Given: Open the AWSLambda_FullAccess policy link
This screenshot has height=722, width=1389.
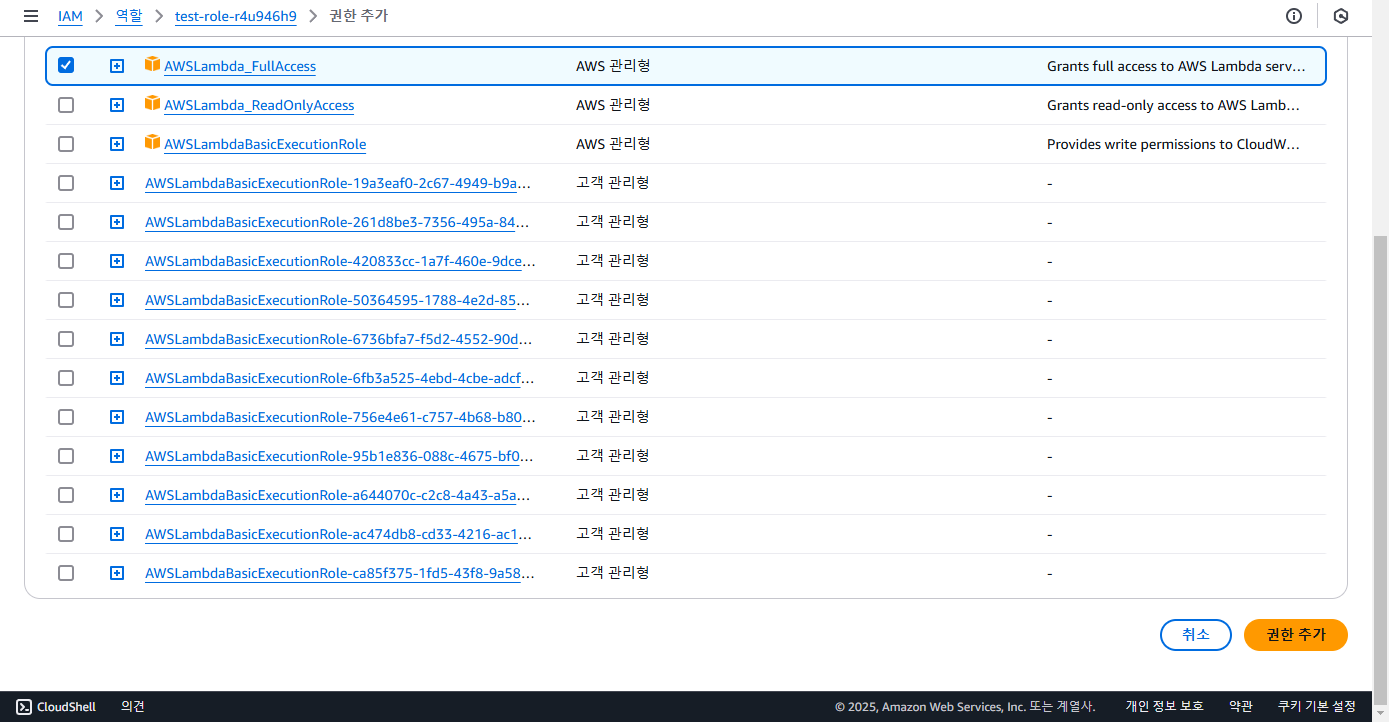Looking at the screenshot, I should tap(240, 66).
